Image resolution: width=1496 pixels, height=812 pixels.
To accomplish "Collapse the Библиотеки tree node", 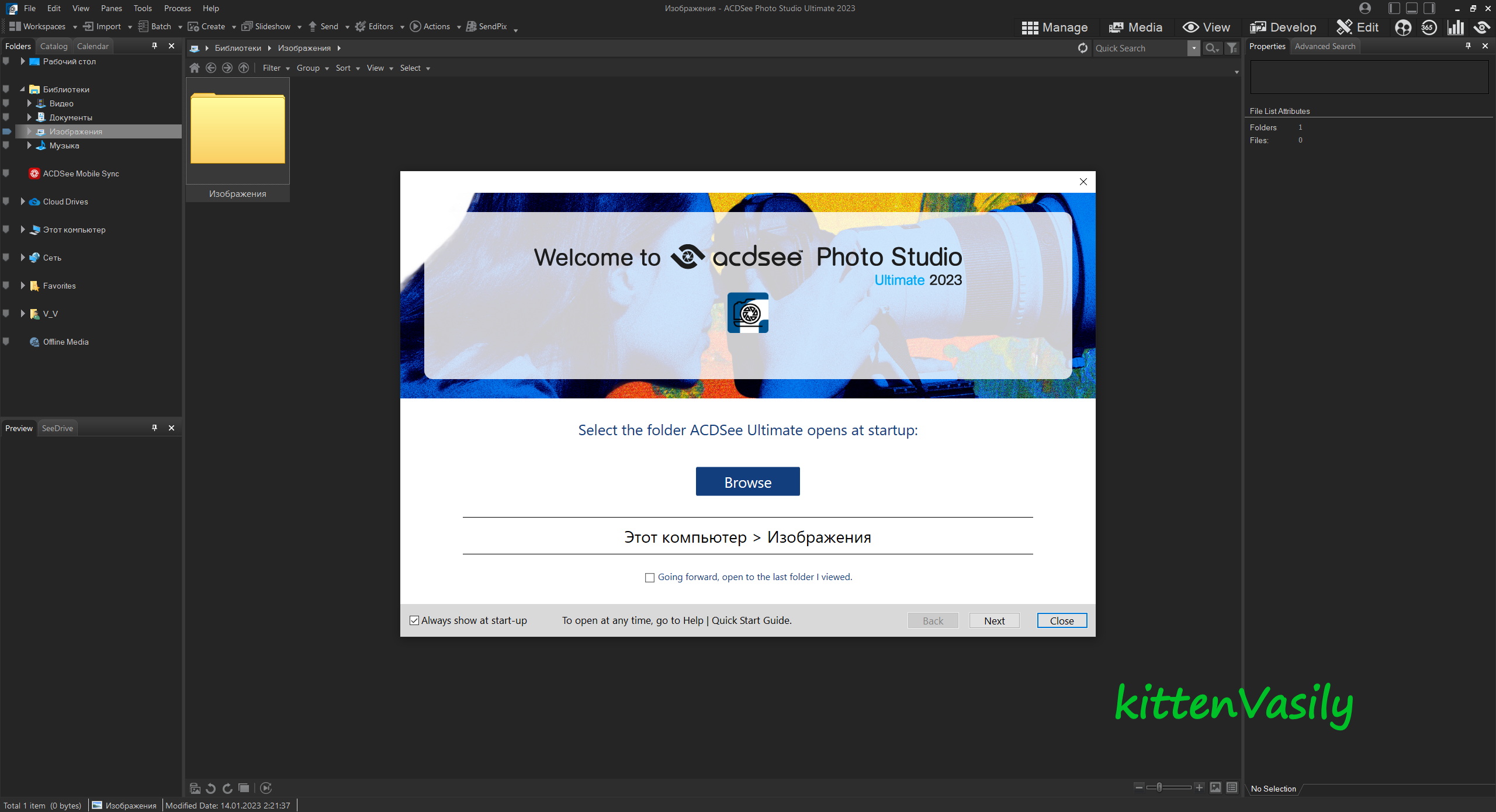I will [x=23, y=89].
